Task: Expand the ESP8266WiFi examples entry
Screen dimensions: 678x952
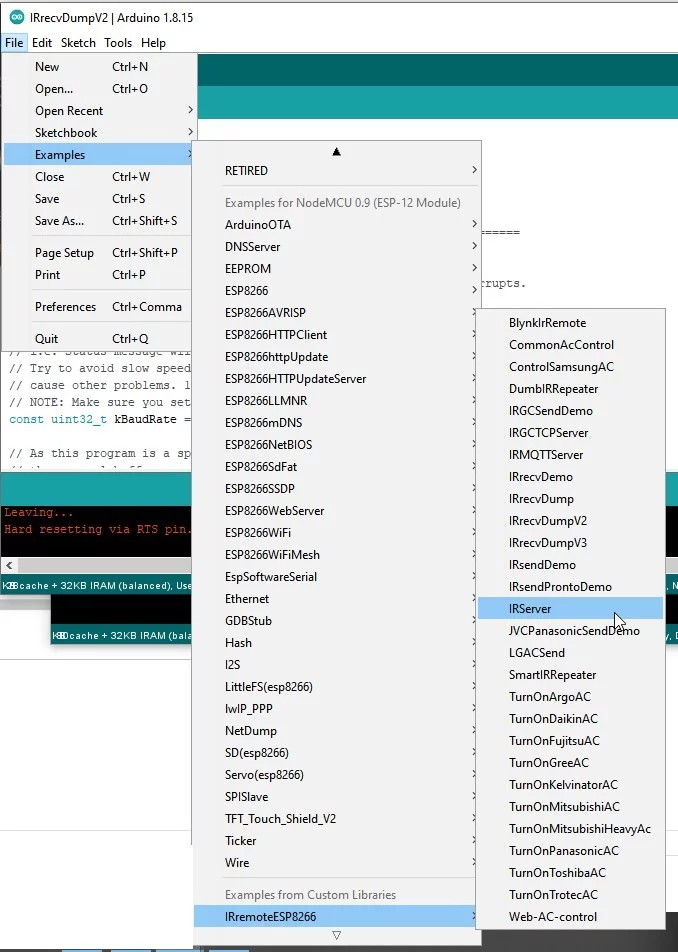Action: click(336, 532)
